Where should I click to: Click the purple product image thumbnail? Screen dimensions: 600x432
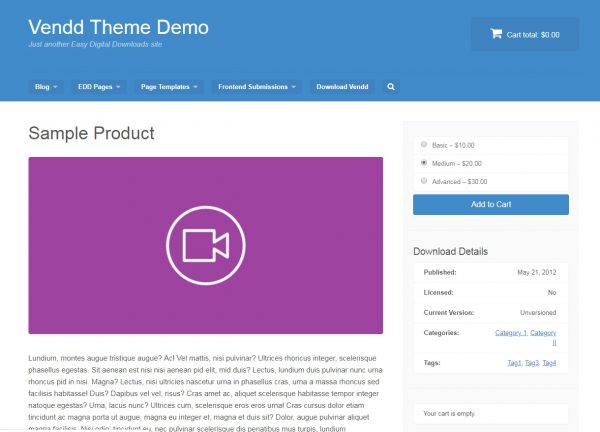[205, 245]
